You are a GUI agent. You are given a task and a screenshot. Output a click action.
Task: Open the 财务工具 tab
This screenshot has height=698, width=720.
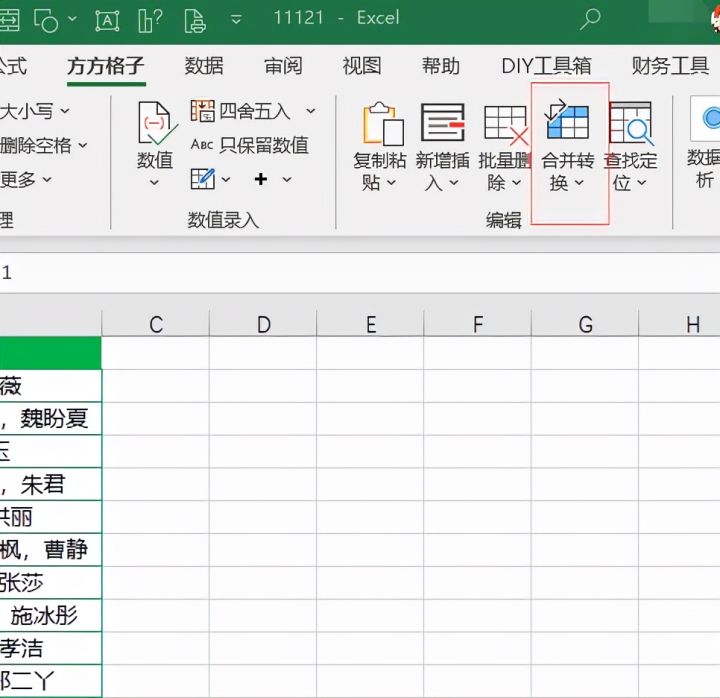(670, 66)
